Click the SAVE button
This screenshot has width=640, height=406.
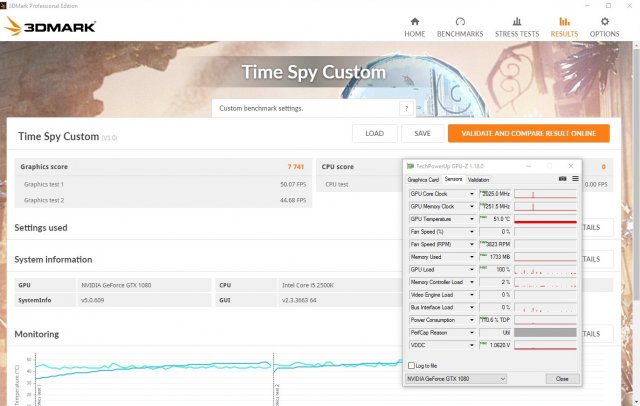pos(423,133)
